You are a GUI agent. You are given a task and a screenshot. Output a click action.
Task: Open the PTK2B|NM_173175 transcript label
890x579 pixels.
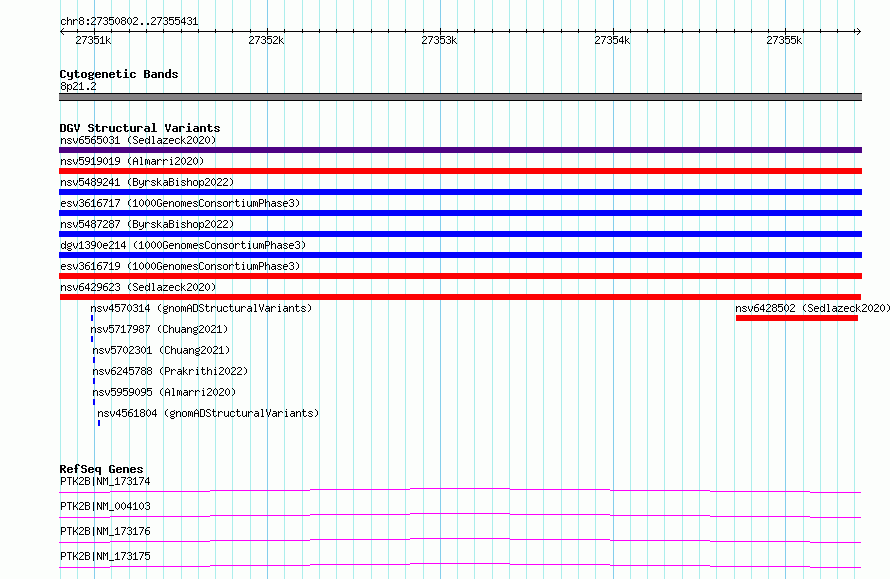(105, 556)
